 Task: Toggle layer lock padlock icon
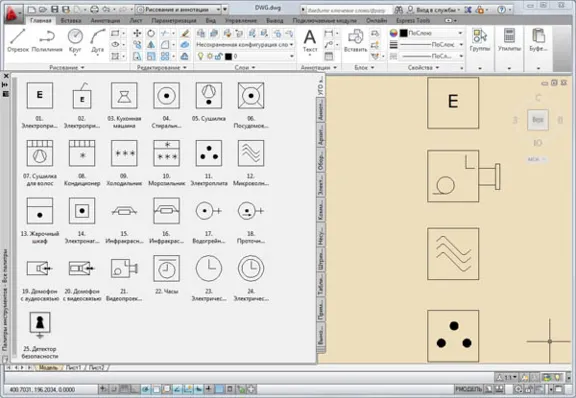[218, 56]
